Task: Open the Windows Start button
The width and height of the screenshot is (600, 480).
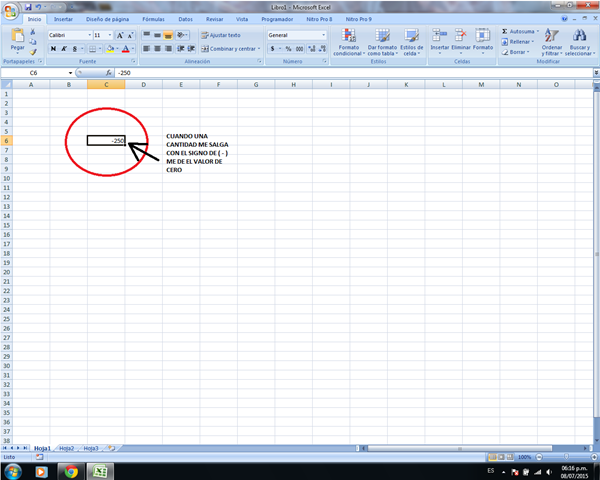Action: pyautogui.click(x=13, y=471)
